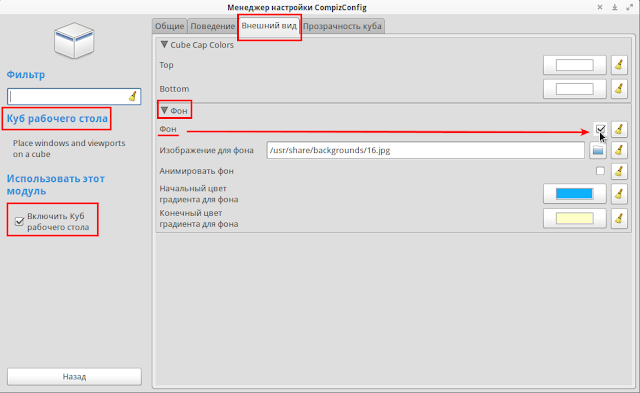Image resolution: width=640 pixels, height=393 pixels.
Task: Reset Начальный цвет градиента with its broom icon
Action: [x=619, y=193]
